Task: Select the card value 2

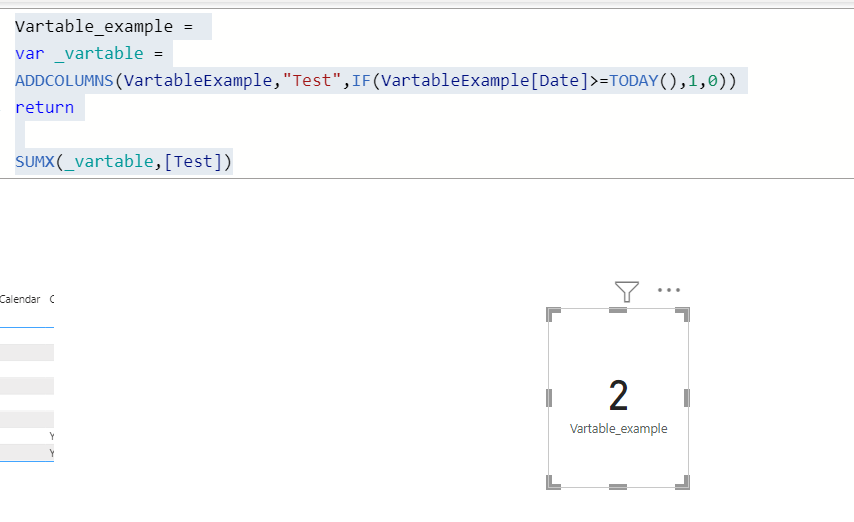Action: (x=618, y=396)
